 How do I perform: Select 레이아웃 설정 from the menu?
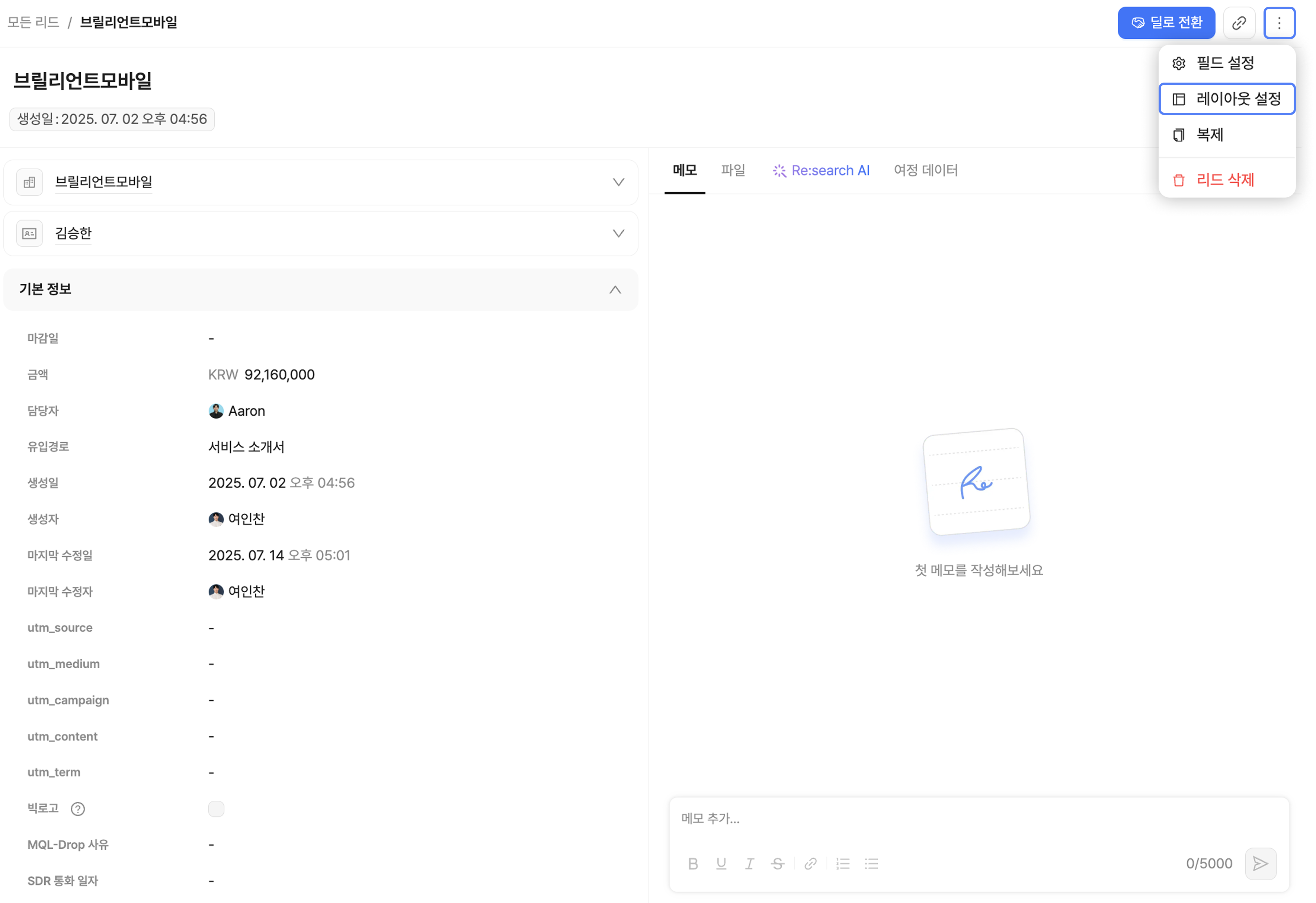(x=1227, y=99)
